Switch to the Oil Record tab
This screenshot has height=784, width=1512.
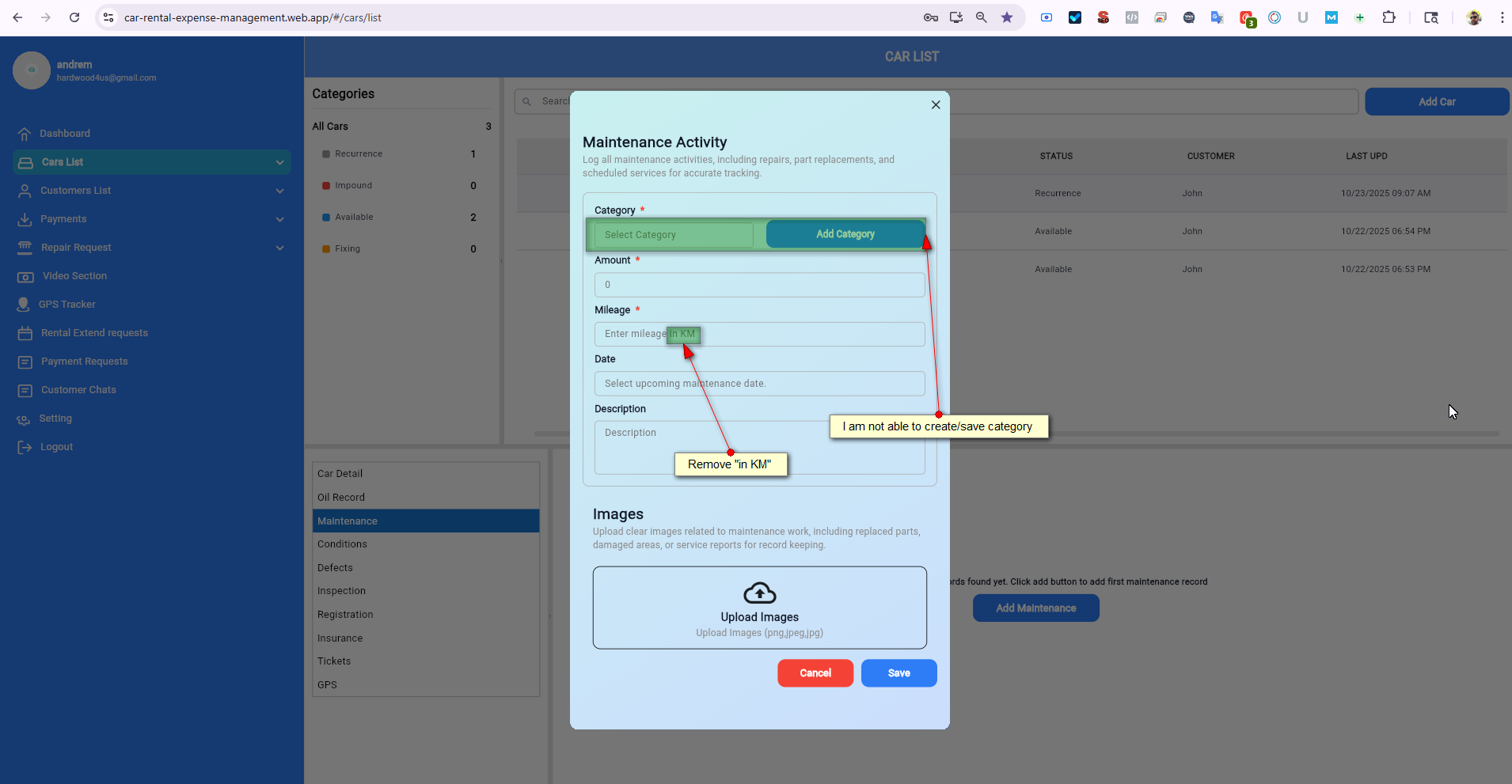[341, 498]
